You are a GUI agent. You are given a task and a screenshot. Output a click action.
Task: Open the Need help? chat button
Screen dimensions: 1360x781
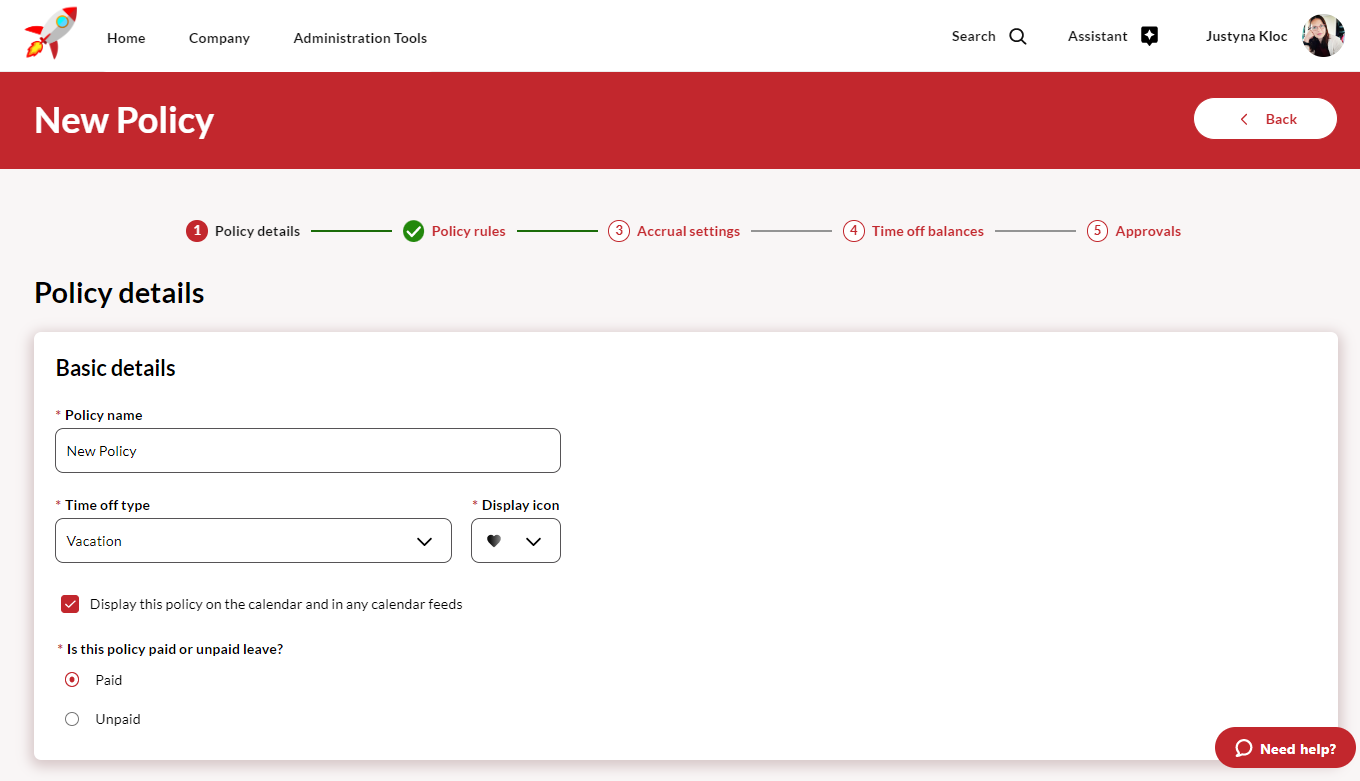coord(1285,748)
